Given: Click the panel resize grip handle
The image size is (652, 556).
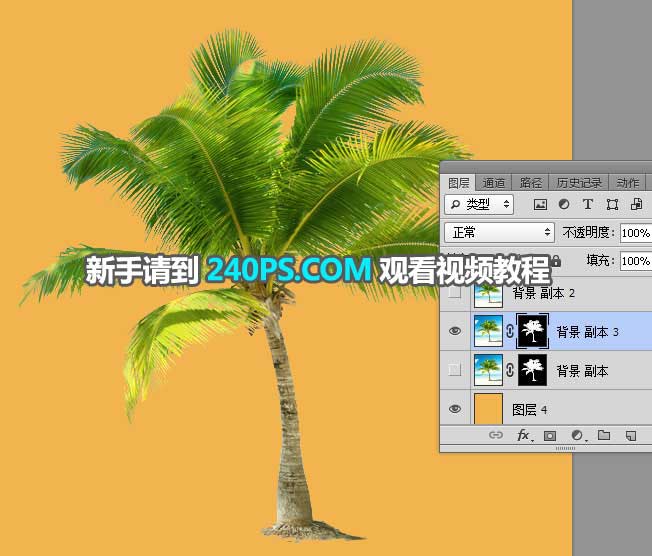Looking at the screenshot, I should [566, 448].
